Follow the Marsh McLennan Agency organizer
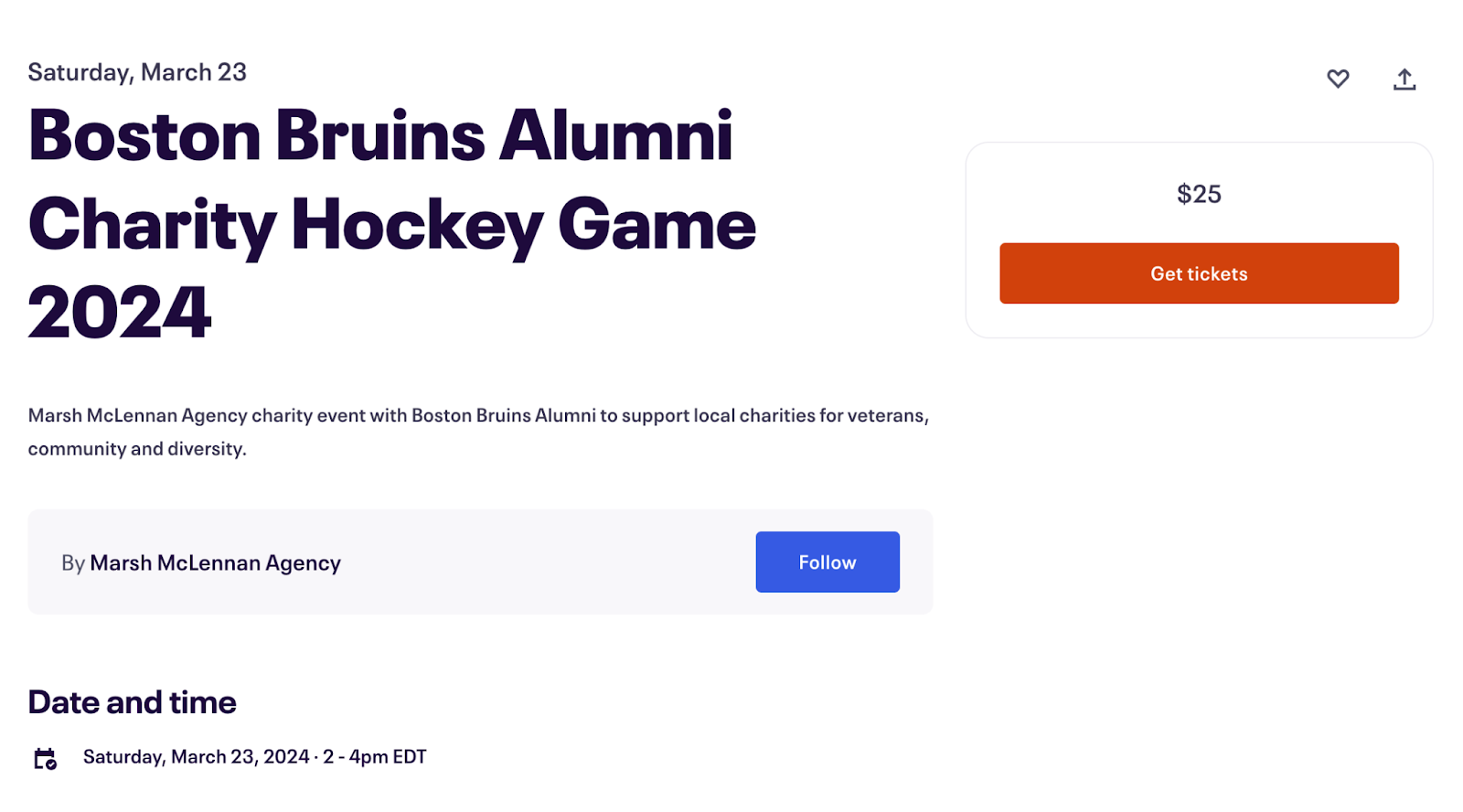Screen dimensions: 1463x812 pyautogui.click(x=827, y=562)
